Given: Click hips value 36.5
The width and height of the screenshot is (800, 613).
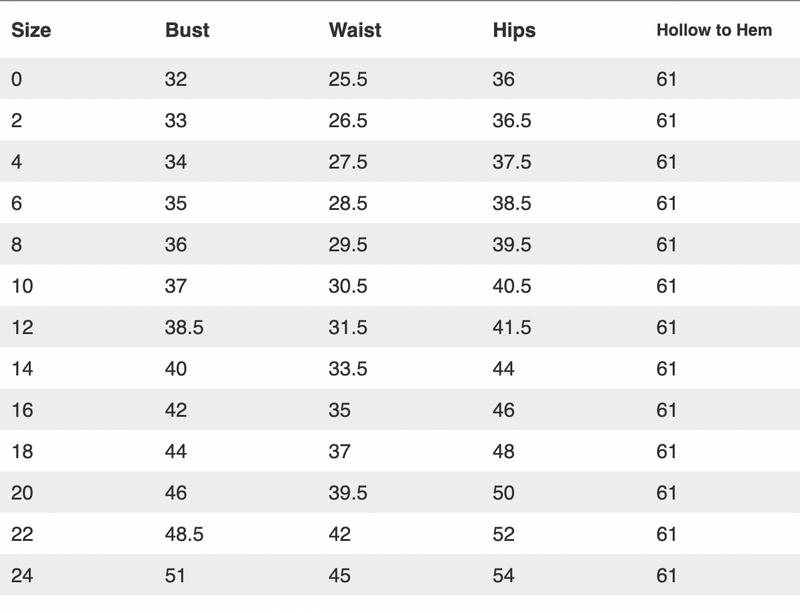Looking at the screenshot, I should point(512,120).
